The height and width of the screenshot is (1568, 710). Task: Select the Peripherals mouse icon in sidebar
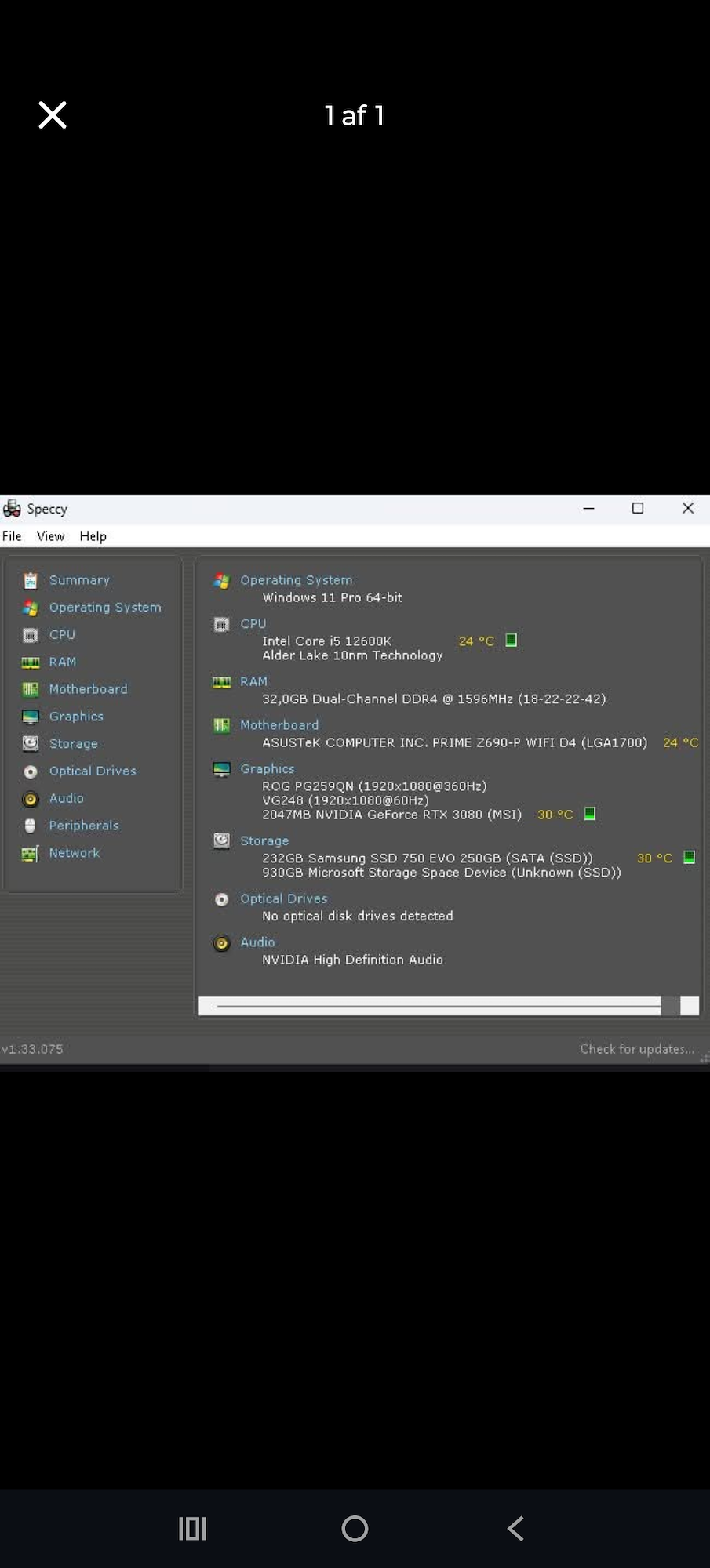click(x=31, y=826)
